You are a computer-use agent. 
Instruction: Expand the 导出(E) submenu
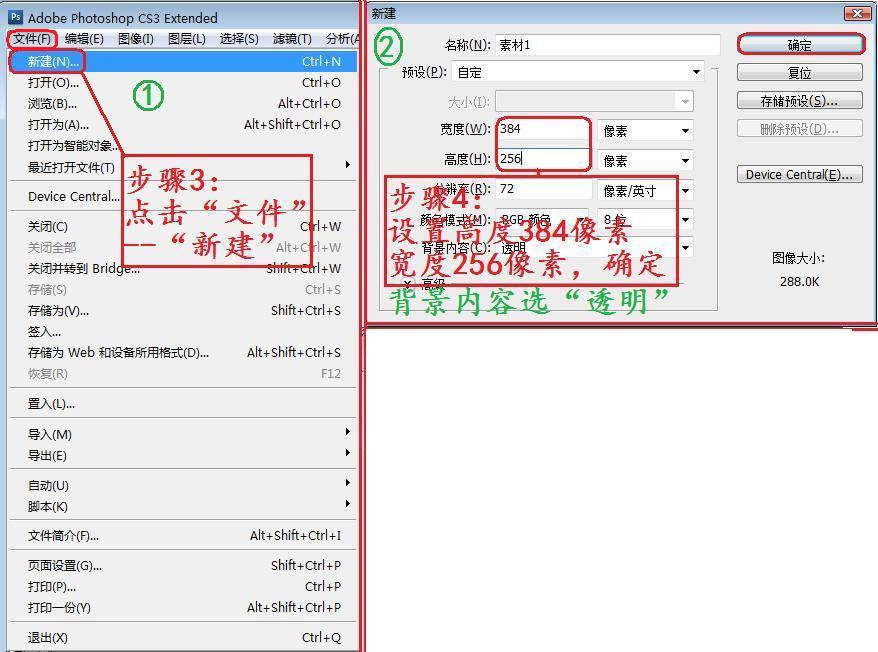[x=183, y=455]
